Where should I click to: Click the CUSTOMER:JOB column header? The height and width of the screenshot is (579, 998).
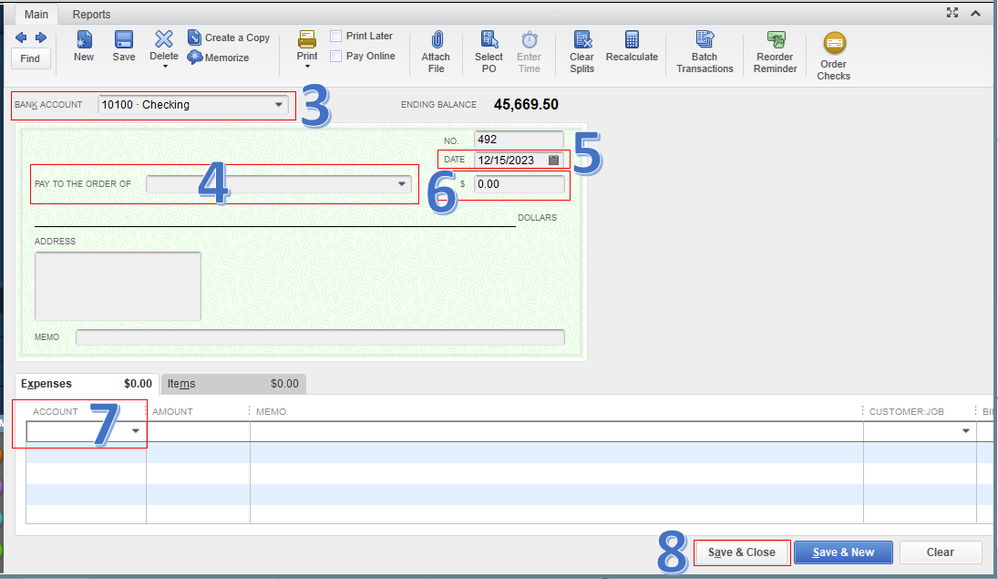(906, 412)
